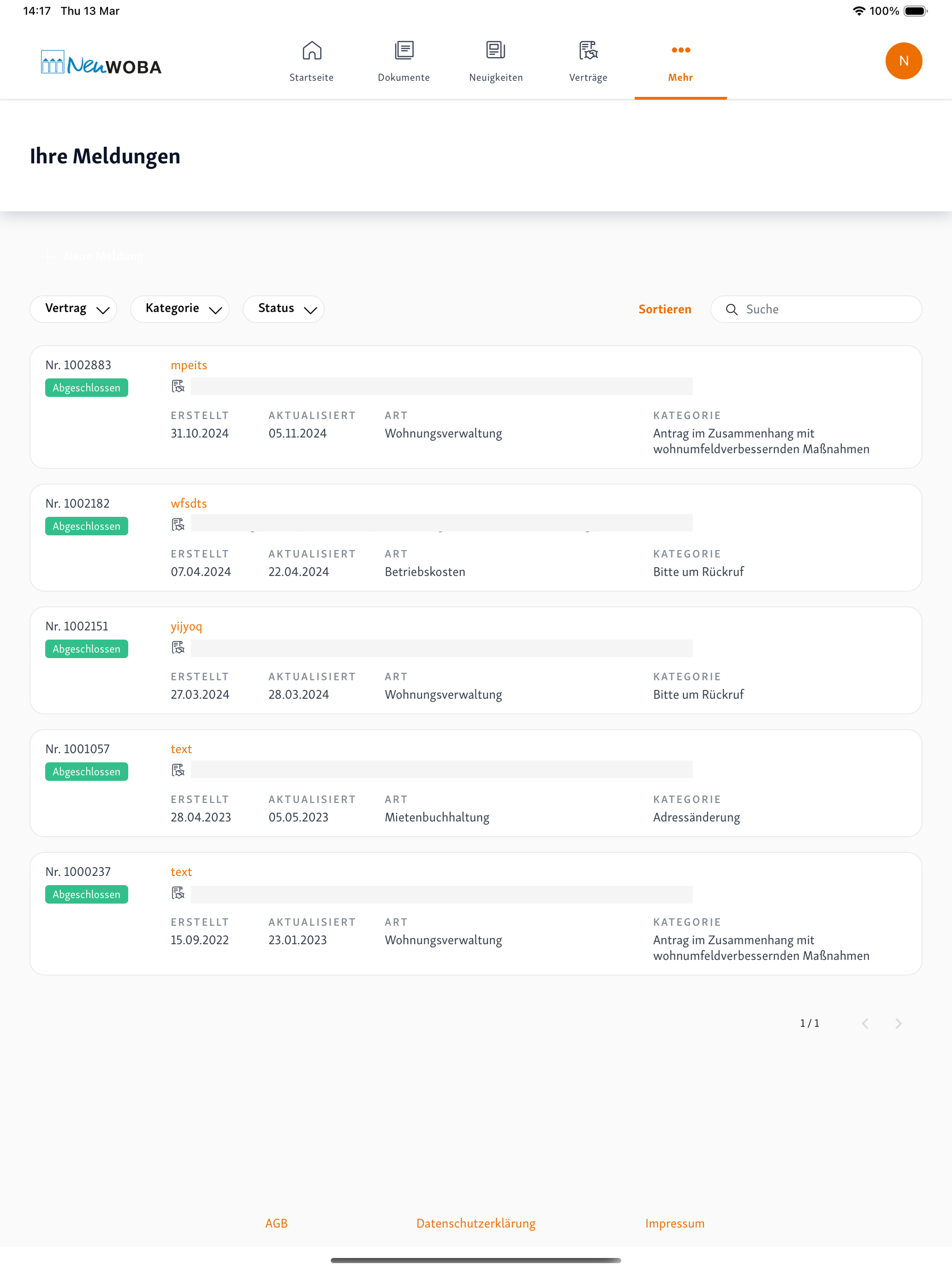Open the wfsdts message title
Image resolution: width=952 pixels, height=1270 pixels.
tap(189, 503)
